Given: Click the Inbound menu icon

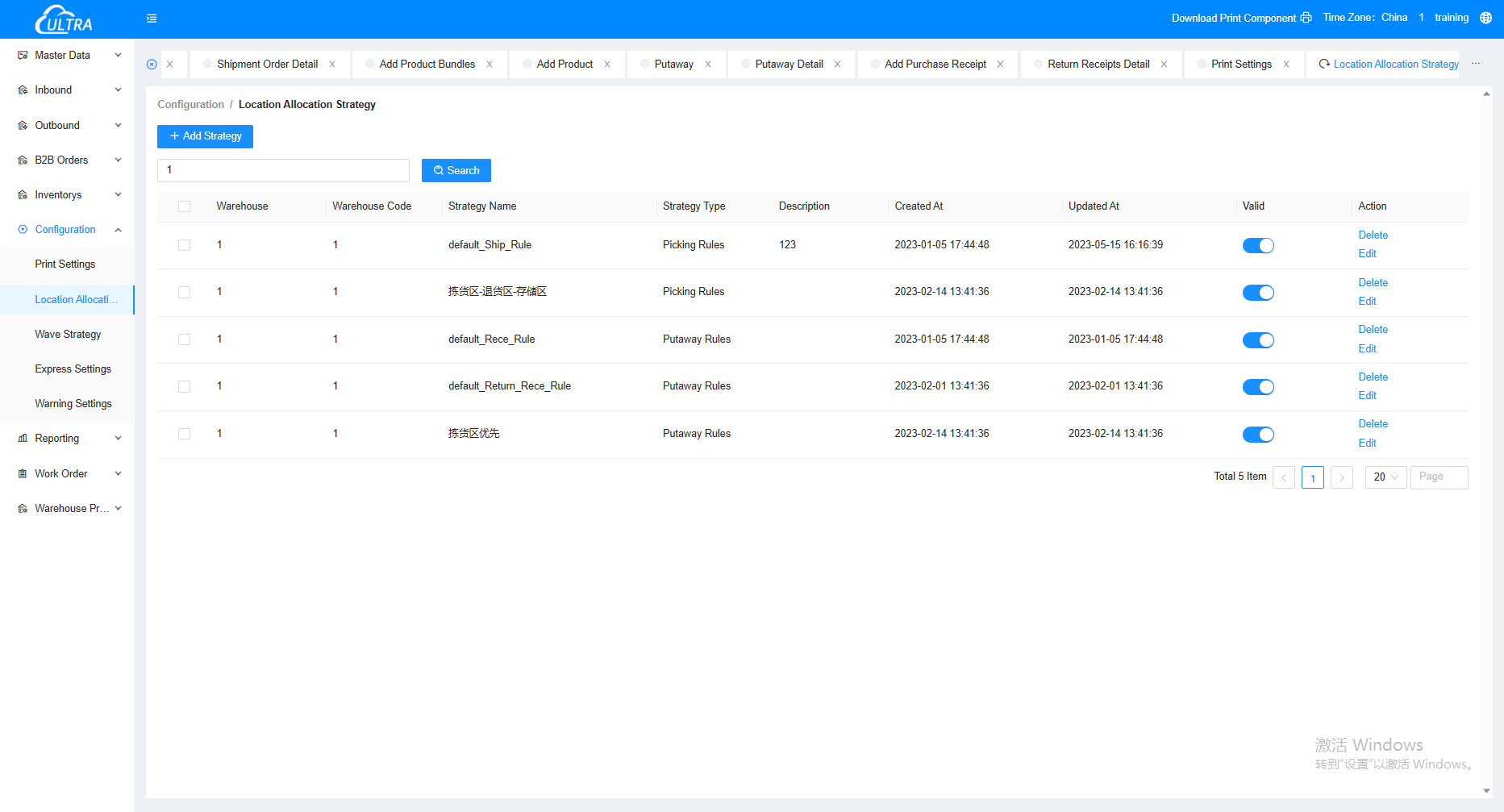Looking at the screenshot, I should [23, 90].
